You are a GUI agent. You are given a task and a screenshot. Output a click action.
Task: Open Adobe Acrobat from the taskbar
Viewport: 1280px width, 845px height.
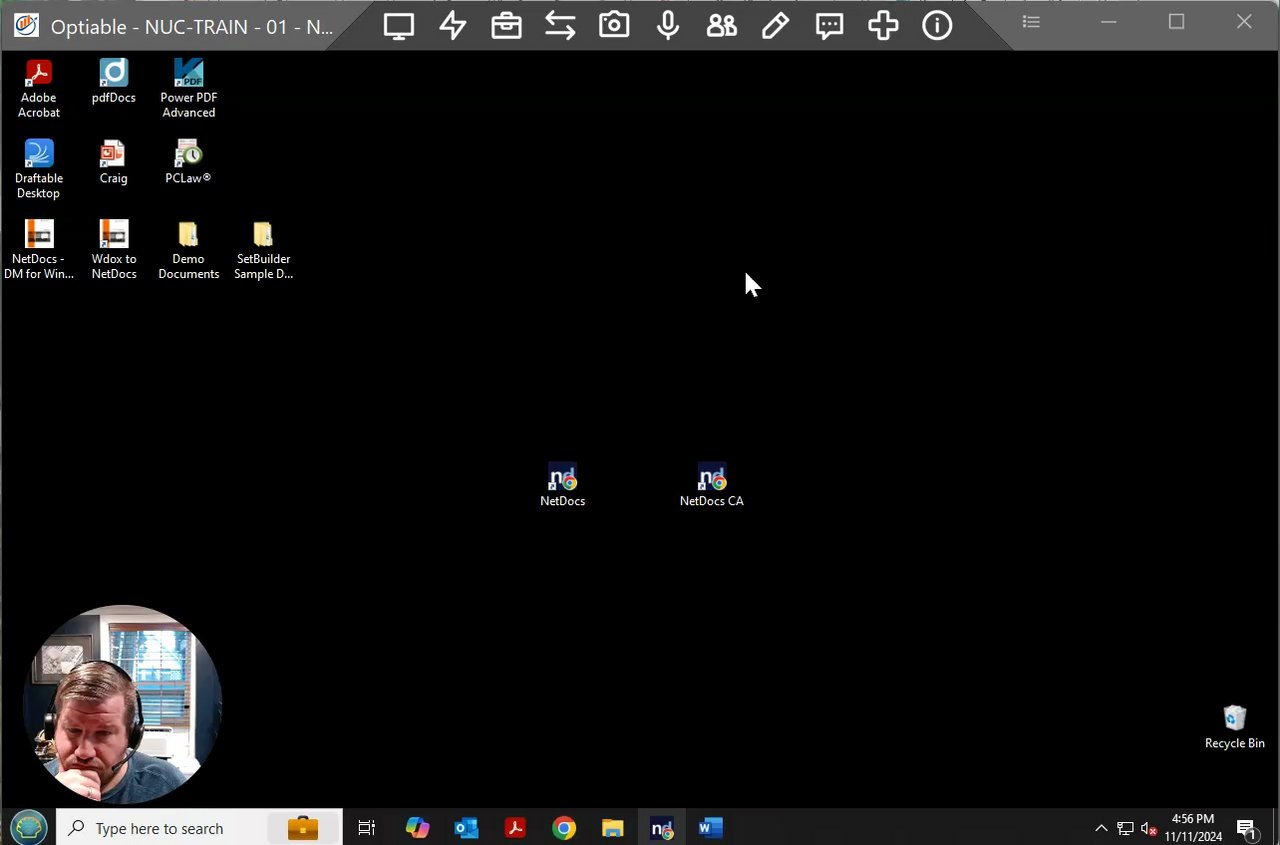(x=515, y=828)
